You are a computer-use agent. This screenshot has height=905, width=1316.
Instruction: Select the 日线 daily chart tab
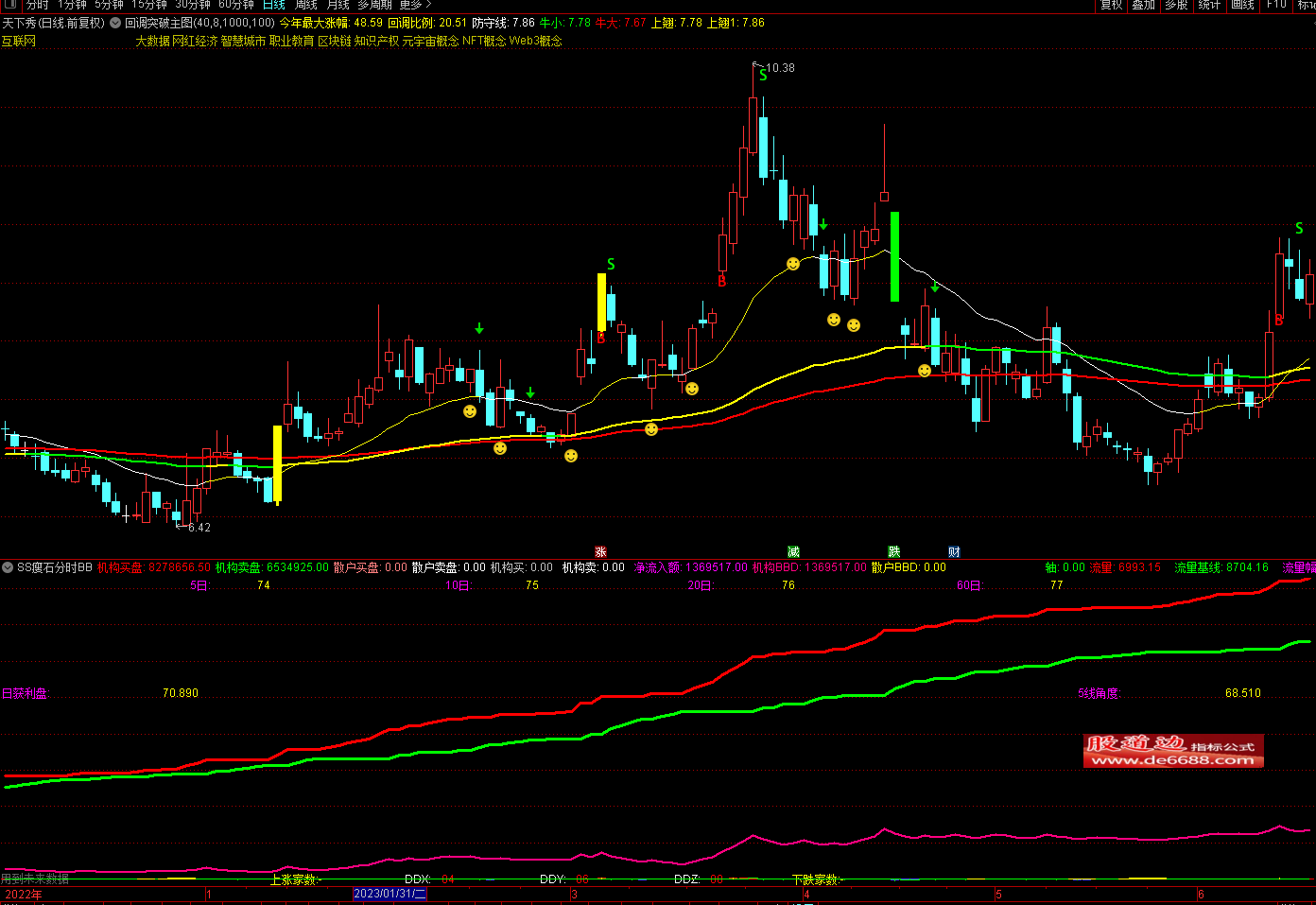(274, 5)
